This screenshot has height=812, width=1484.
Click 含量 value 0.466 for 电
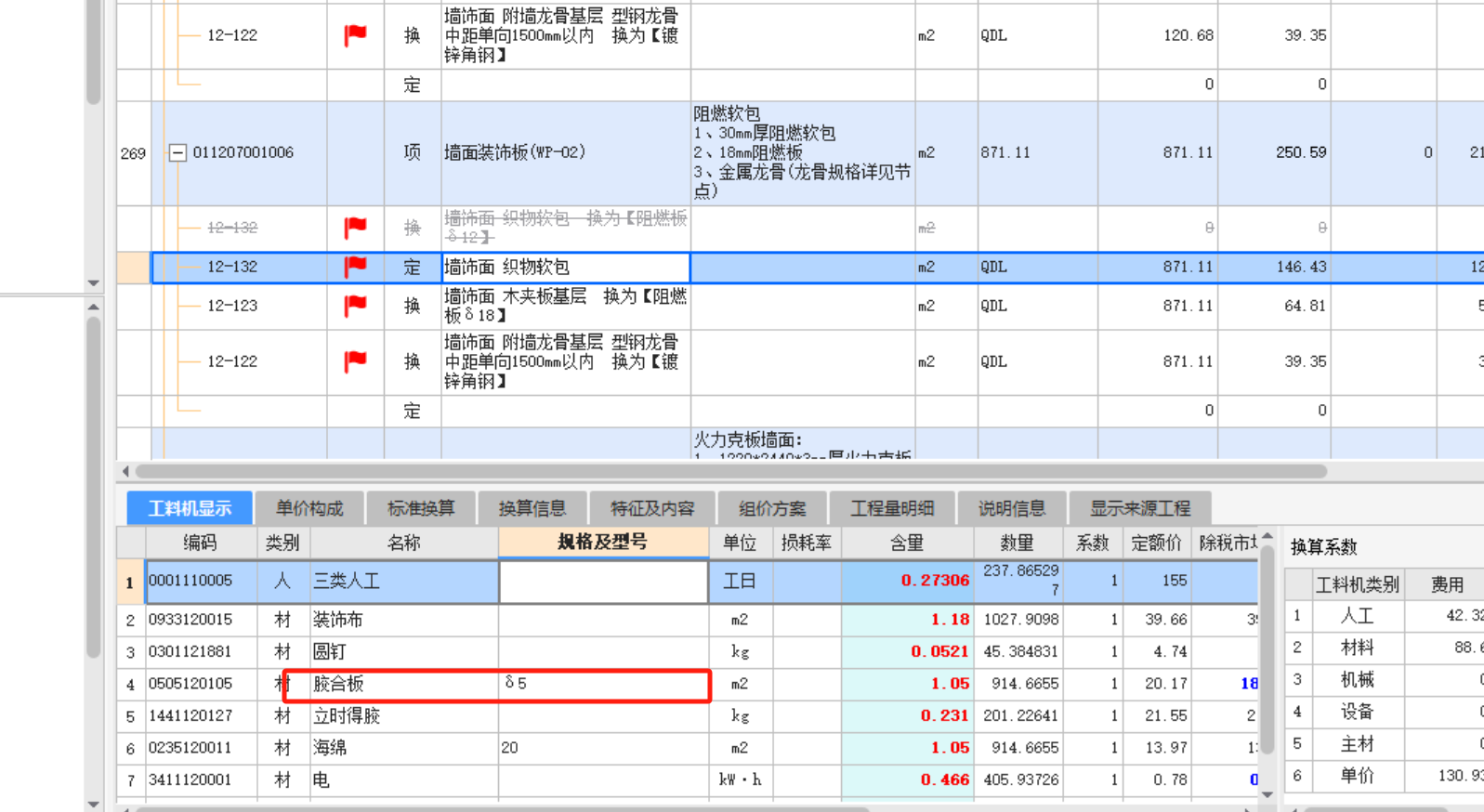pyautogui.click(x=945, y=780)
